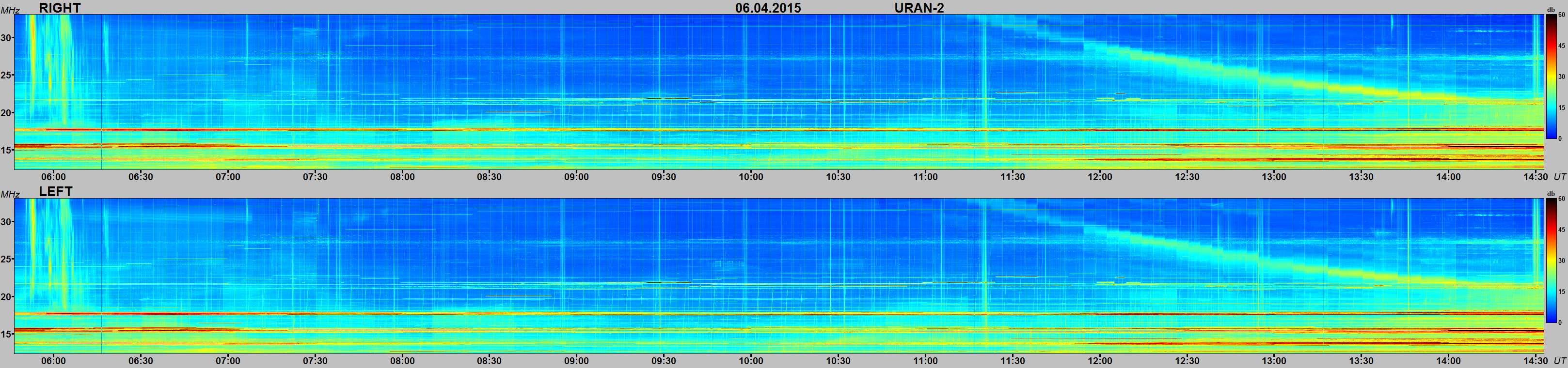The width and height of the screenshot is (1568, 368).
Task: Click the 14:30 time tick under LEFT panel
Action: (x=1535, y=361)
